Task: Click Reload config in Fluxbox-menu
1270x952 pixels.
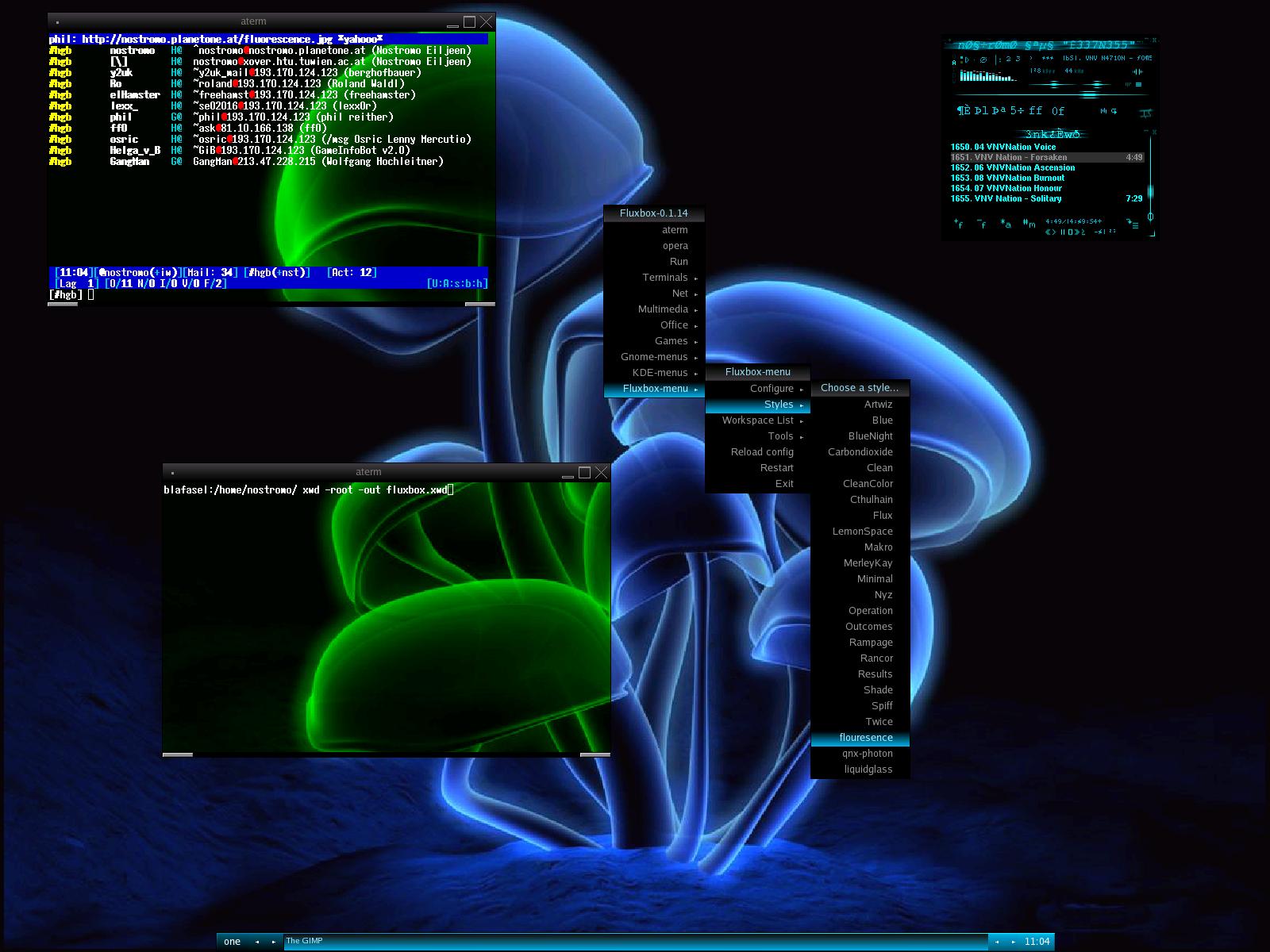Action: pyautogui.click(x=762, y=452)
